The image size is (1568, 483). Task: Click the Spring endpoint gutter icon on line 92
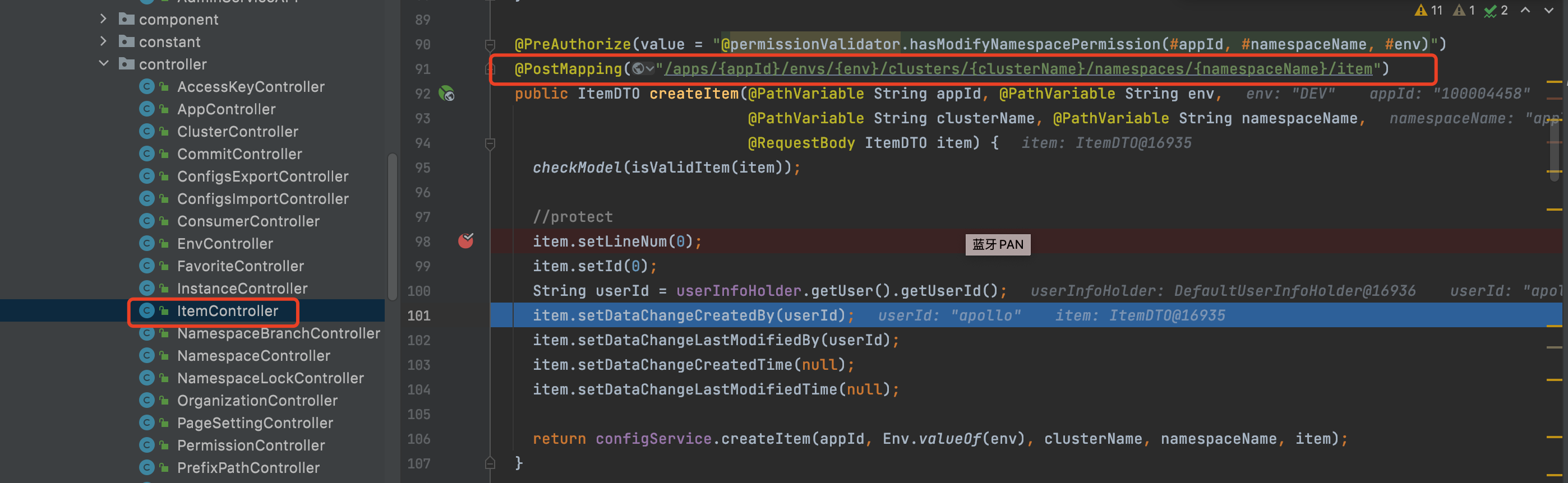click(x=447, y=94)
